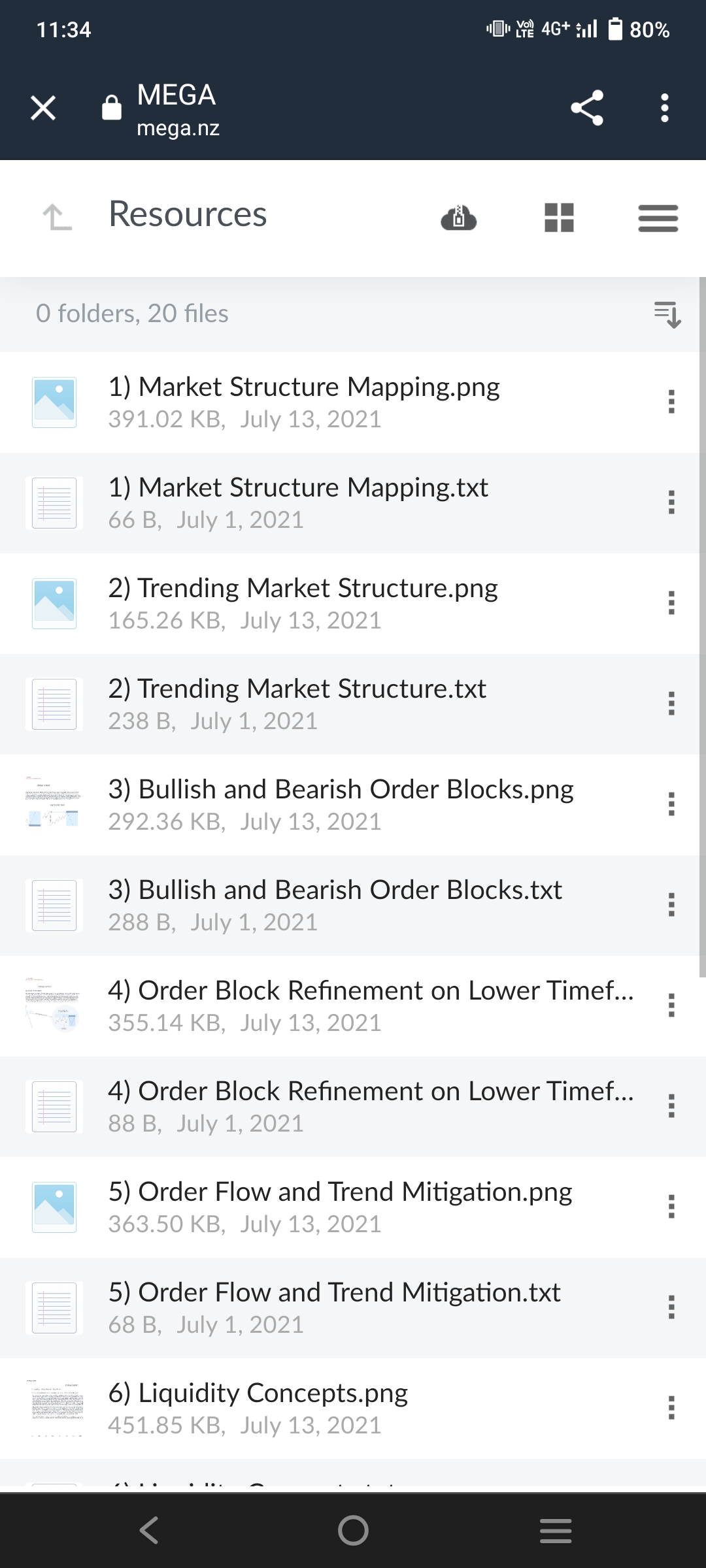Screen dimensions: 706x1568
Task: Open options for Trending Market Structure.txt
Action: point(671,704)
